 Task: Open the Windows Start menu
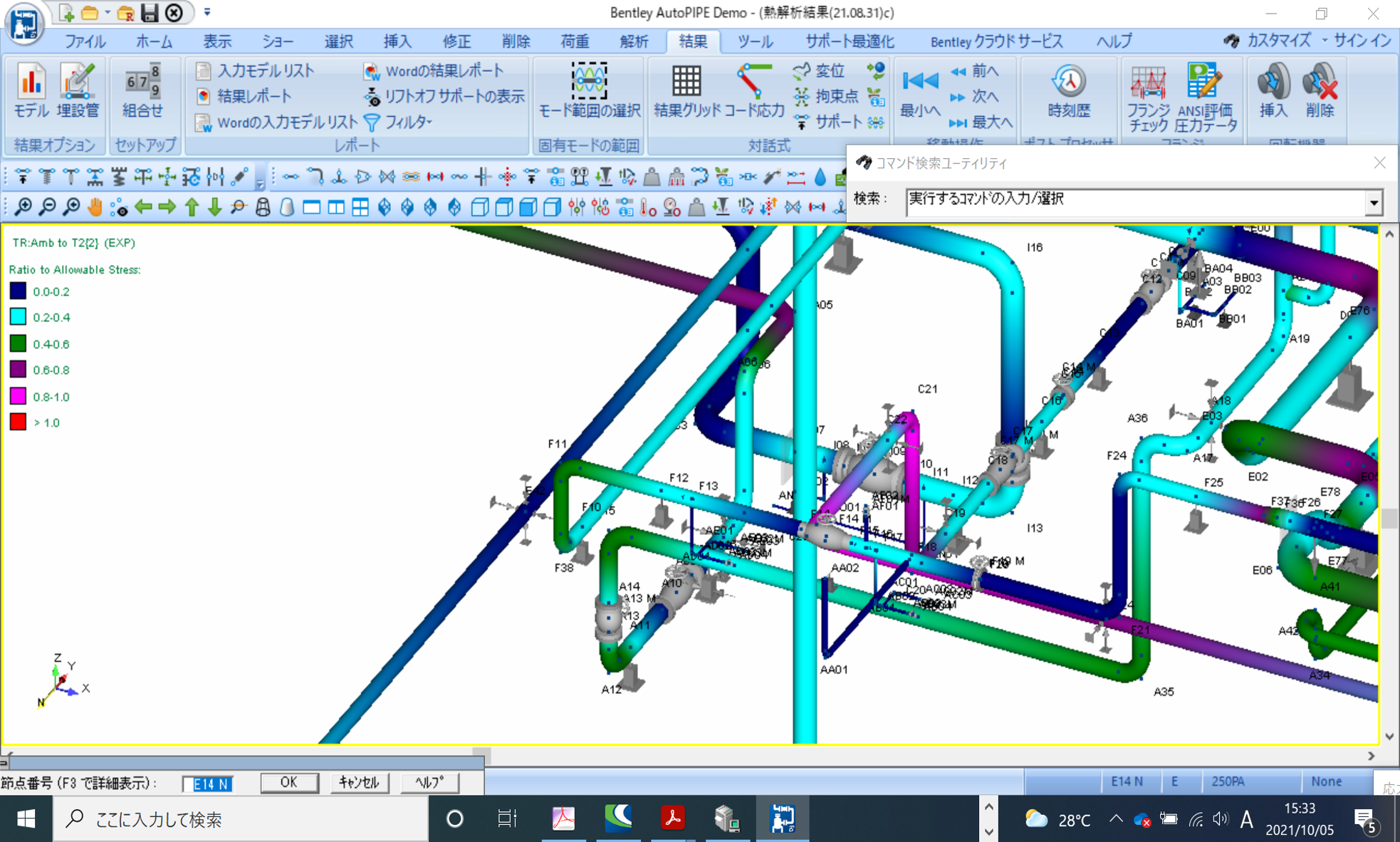click(26, 819)
